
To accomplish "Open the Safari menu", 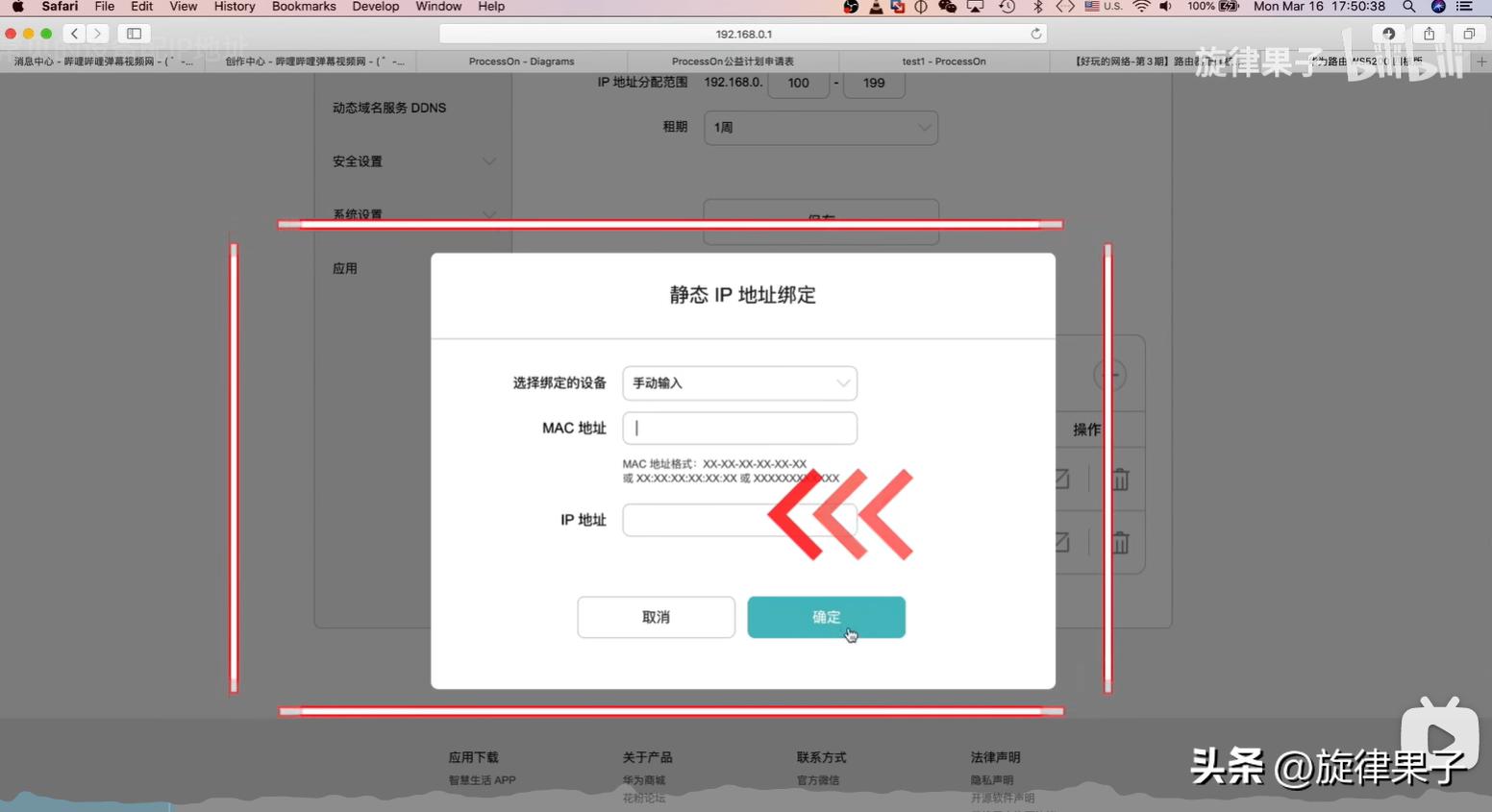I will (60, 7).
